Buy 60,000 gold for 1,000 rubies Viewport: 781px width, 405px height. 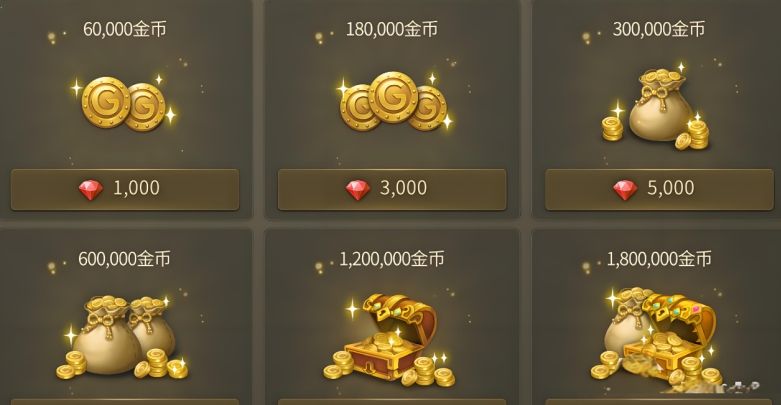(x=125, y=190)
